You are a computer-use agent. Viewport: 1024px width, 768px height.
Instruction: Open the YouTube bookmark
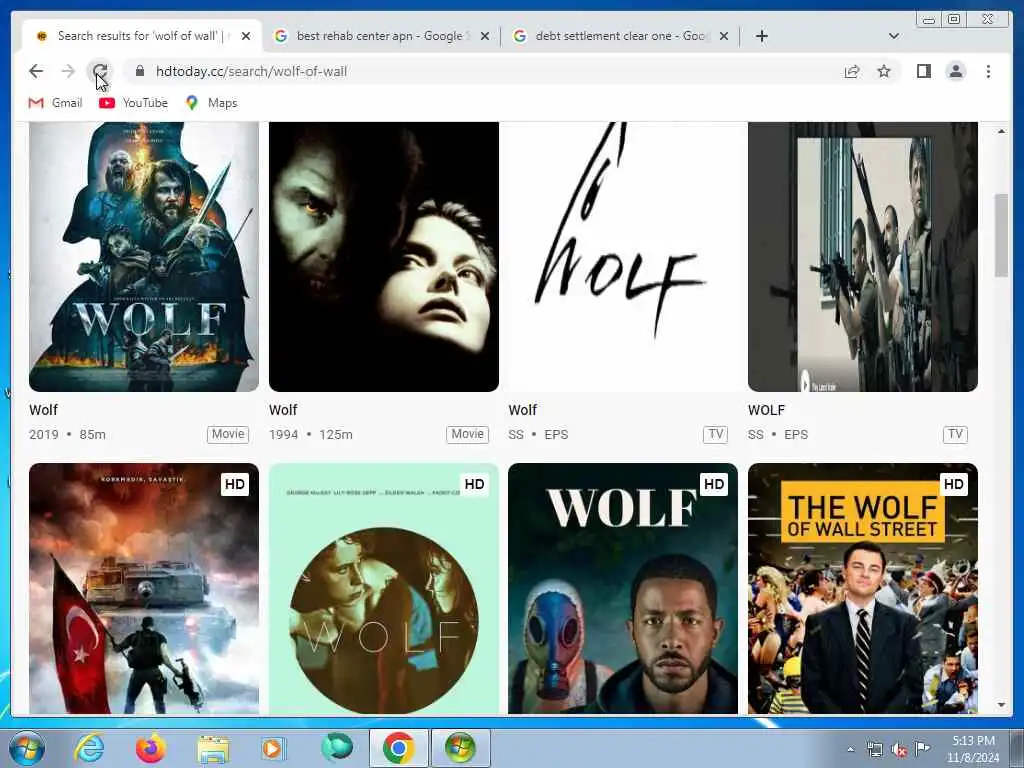tap(134, 103)
